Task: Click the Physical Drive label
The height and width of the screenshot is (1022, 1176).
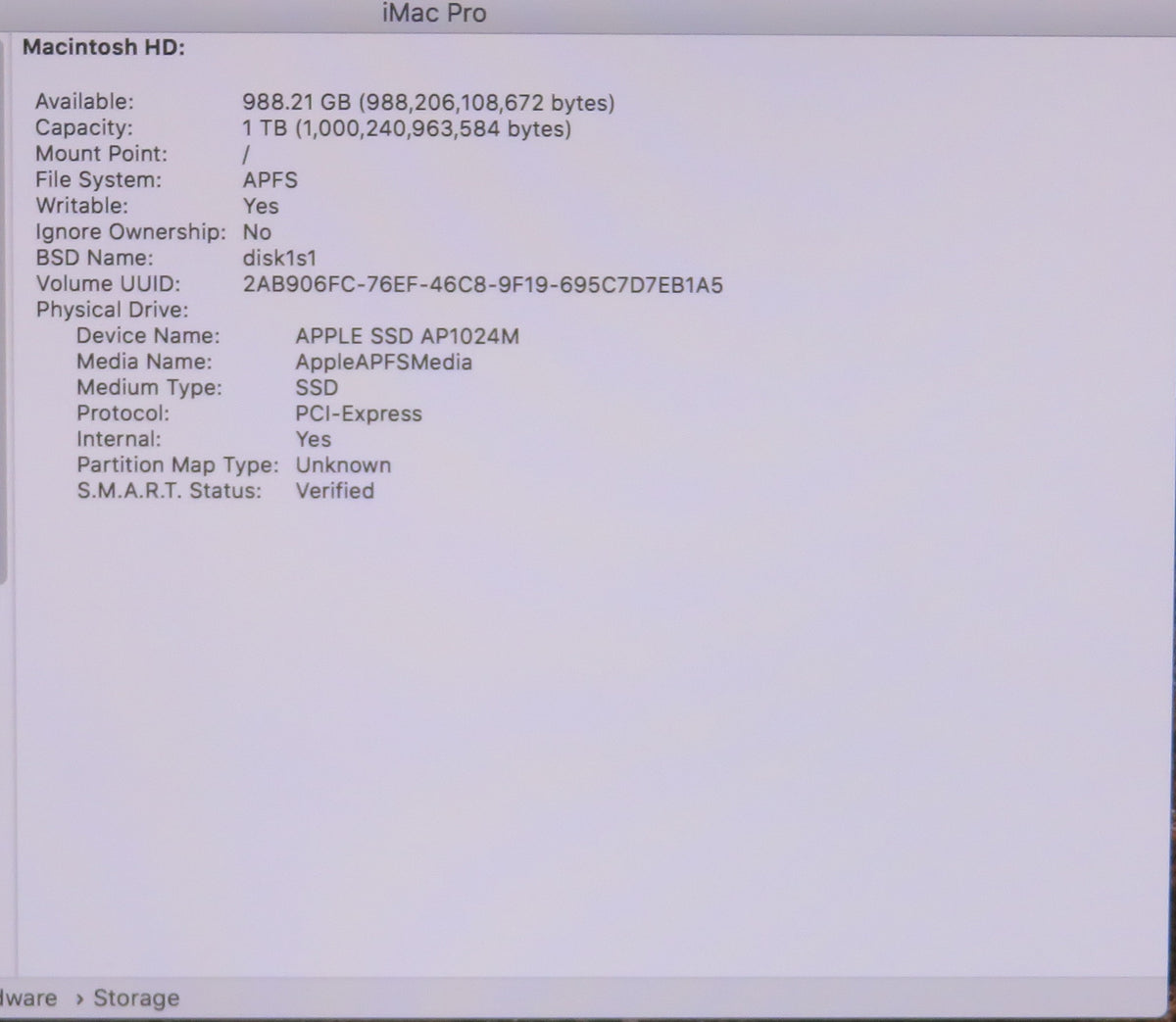Action: click(x=112, y=310)
